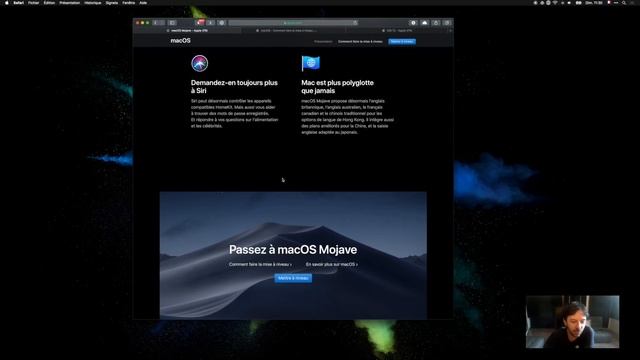This screenshot has width=640, height=360.
Task: Switch to the macOS Mojave tab
Action: pos(187,31)
